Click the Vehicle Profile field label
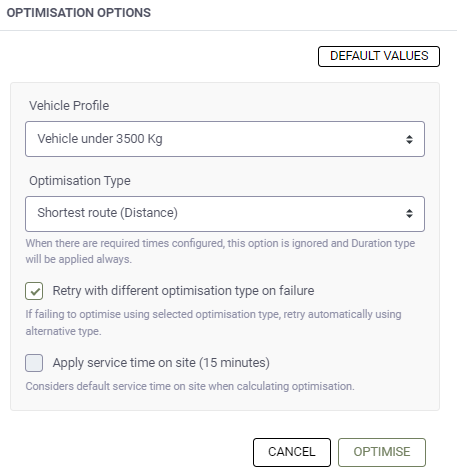Image resolution: width=457 pixels, height=475 pixels. click(x=69, y=106)
